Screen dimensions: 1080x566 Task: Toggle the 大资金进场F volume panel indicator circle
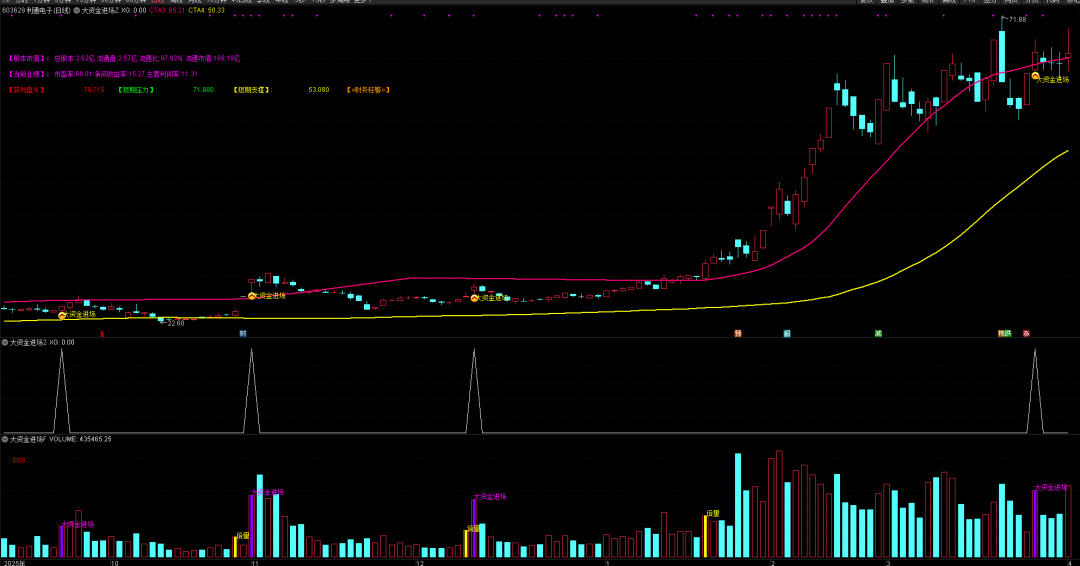click(x=4, y=439)
